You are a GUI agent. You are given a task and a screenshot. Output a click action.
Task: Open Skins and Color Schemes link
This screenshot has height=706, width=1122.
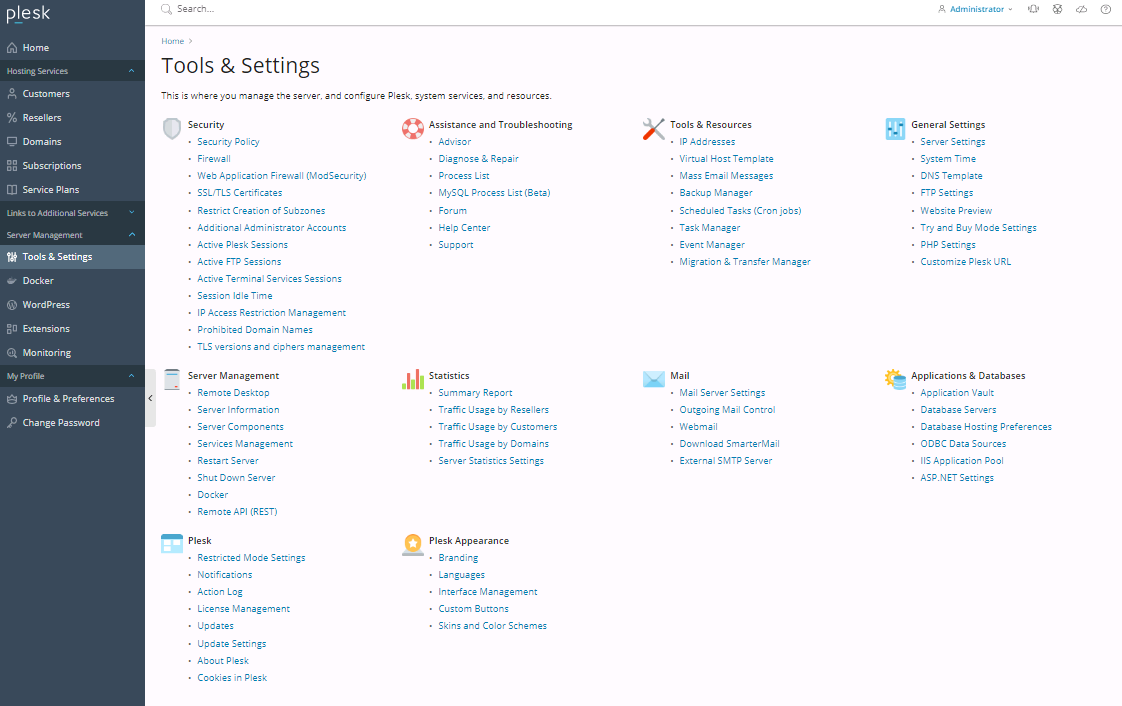point(493,626)
